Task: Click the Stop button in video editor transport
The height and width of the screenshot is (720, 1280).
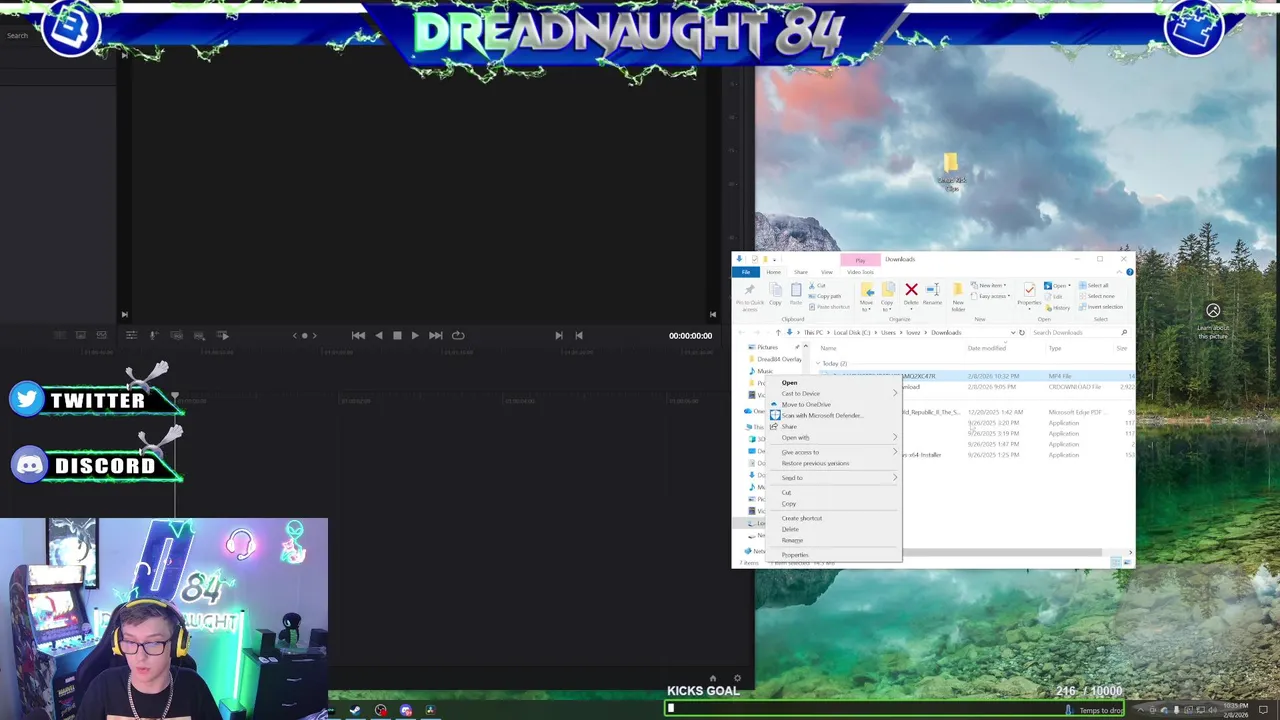Action: pos(397,335)
